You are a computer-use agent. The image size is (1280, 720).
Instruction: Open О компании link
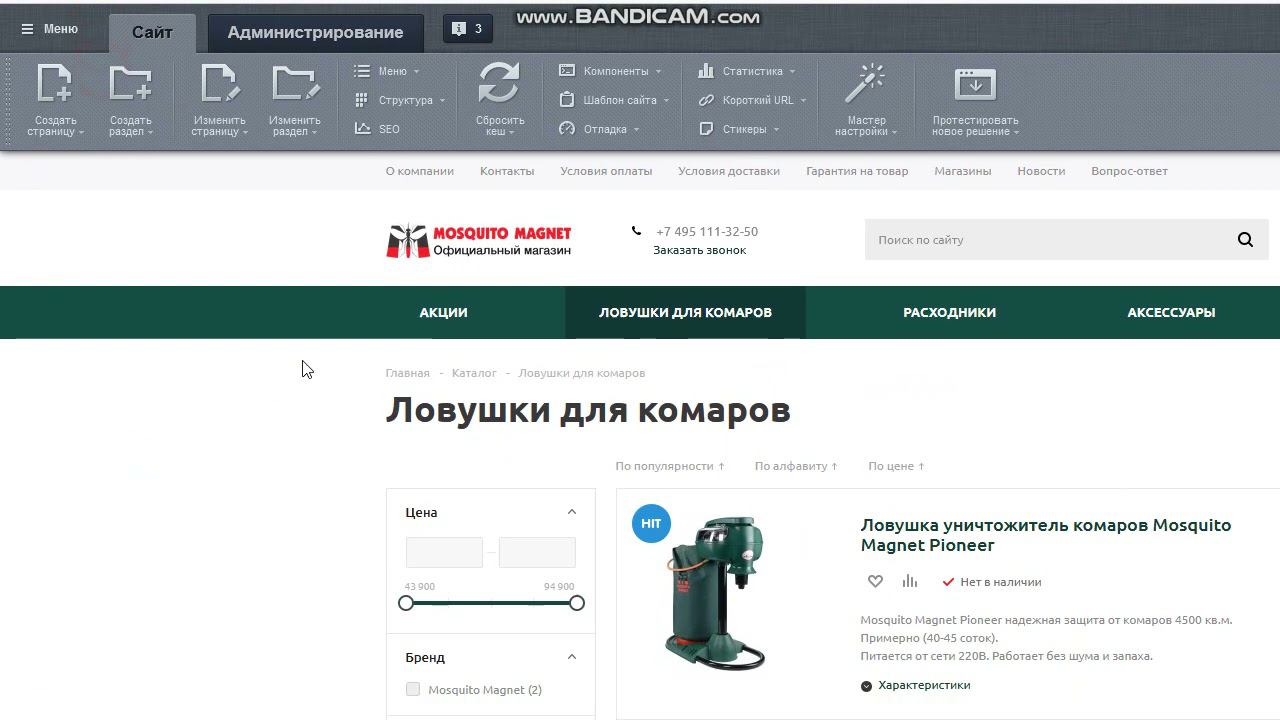click(x=420, y=171)
